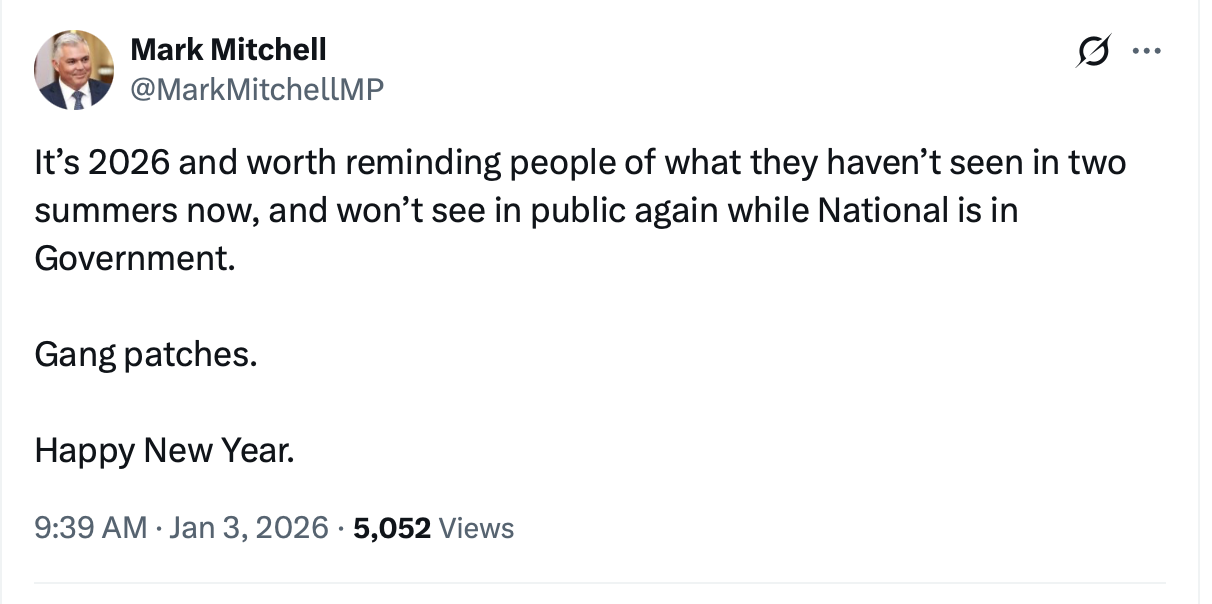Click the @MarkMitchellMP handle
Viewport: 1212px width, 604px height.
257,89
